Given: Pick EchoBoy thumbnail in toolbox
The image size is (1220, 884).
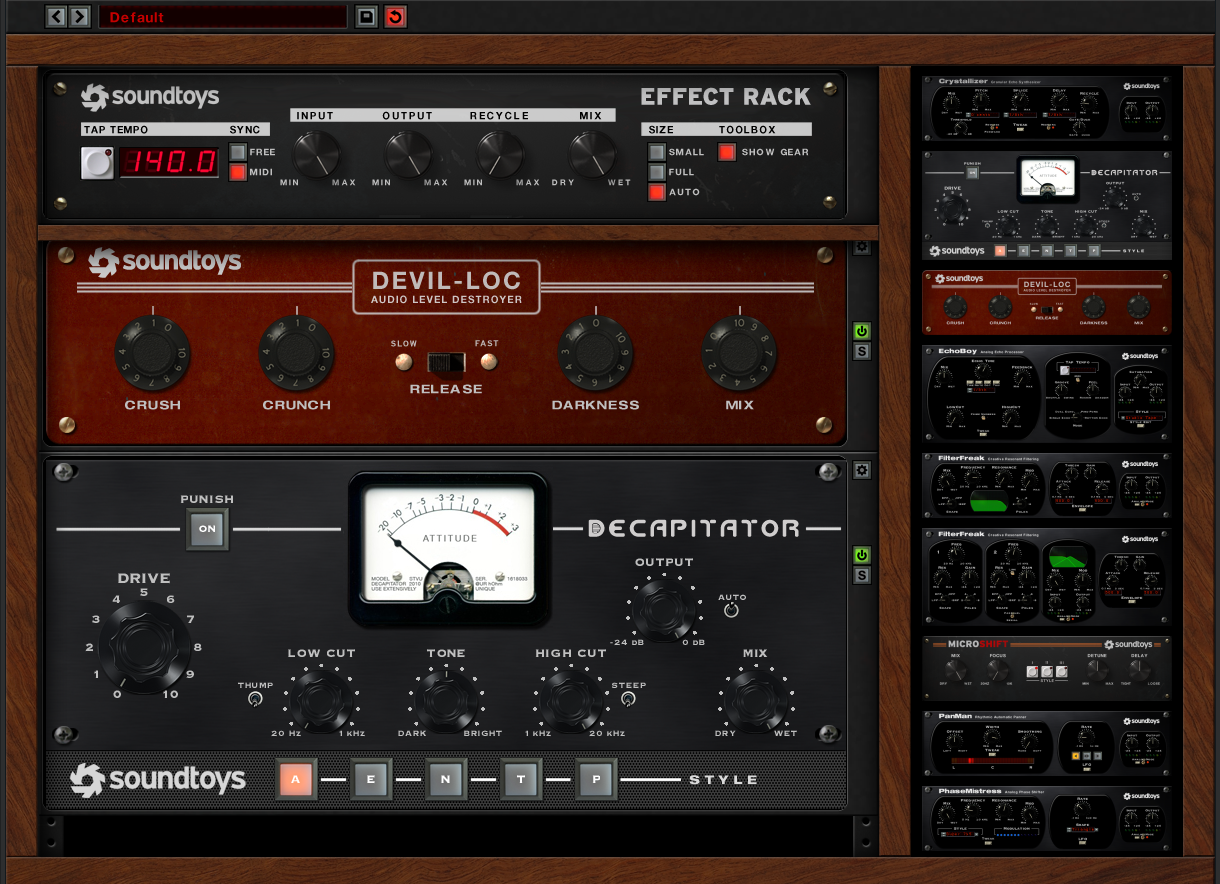Looking at the screenshot, I should tap(1046, 393).
